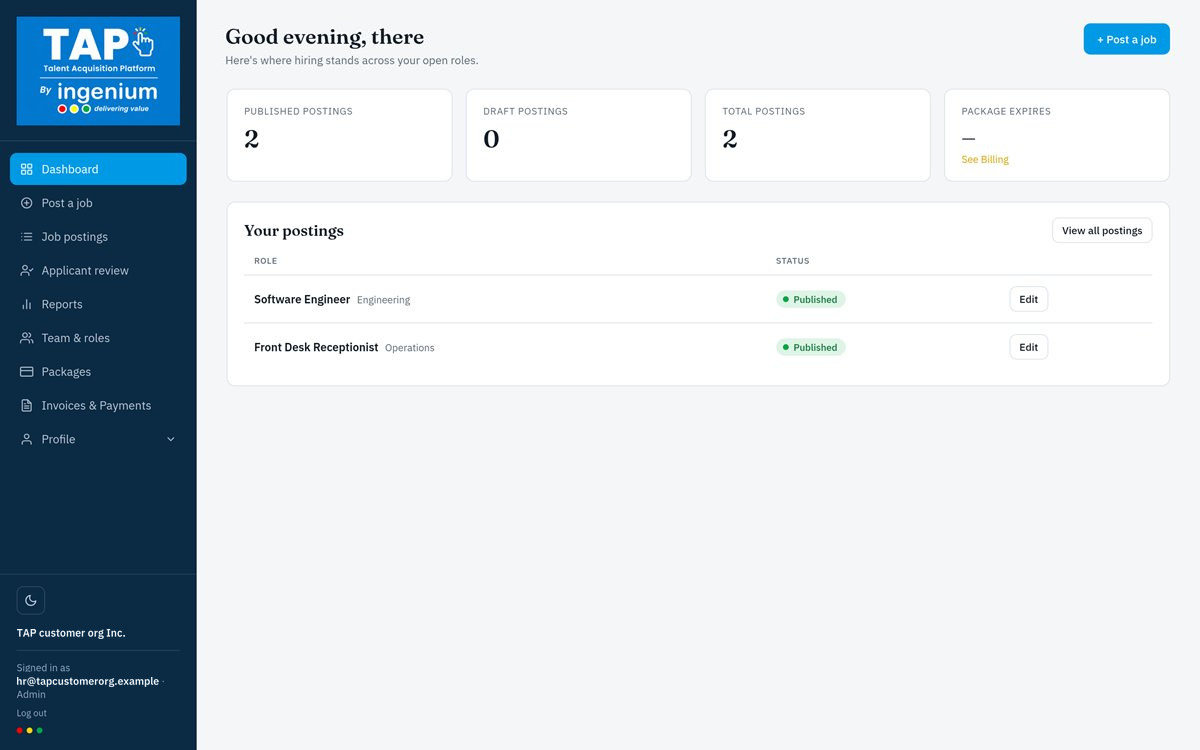Click the Published Postings card
The image size is (1200, 750).
339,135
